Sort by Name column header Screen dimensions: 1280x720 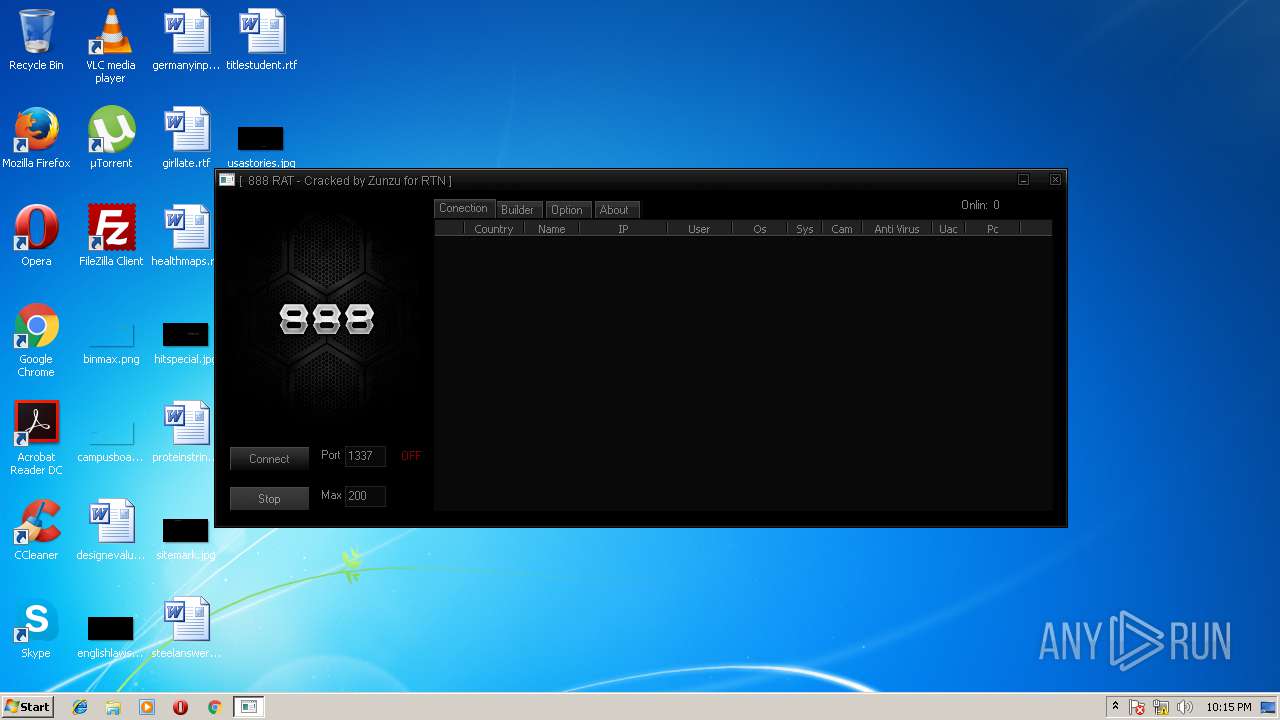[552, 229]
